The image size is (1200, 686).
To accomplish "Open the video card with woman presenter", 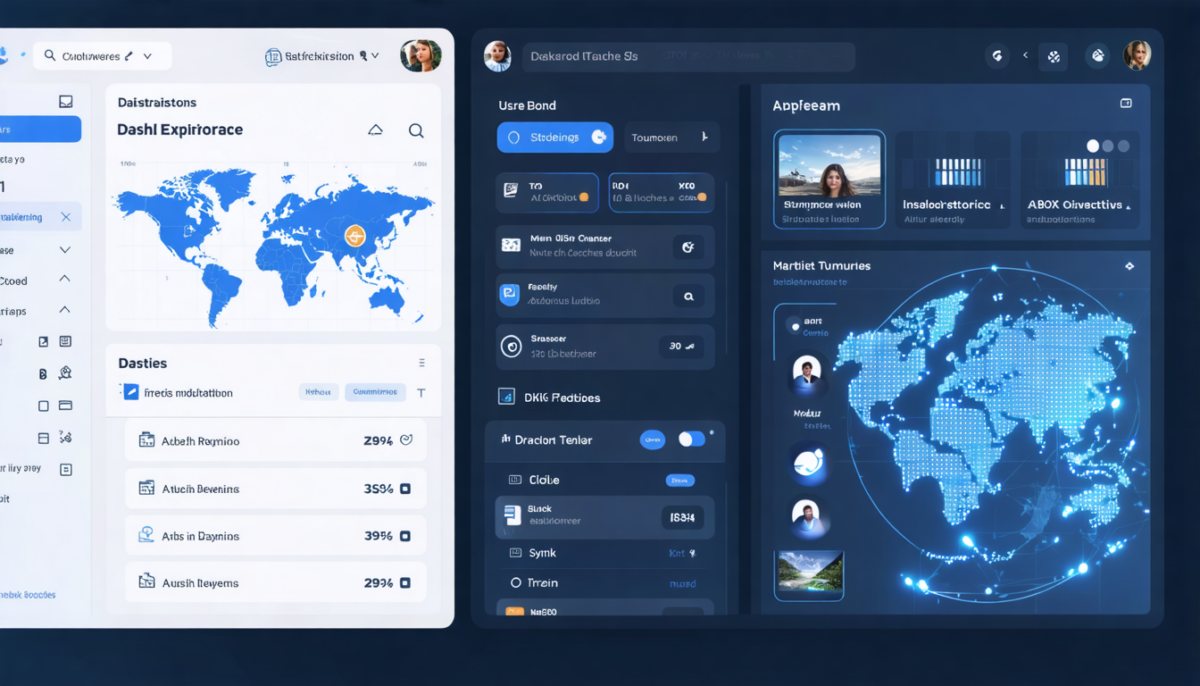I will [x=830, y=179].
